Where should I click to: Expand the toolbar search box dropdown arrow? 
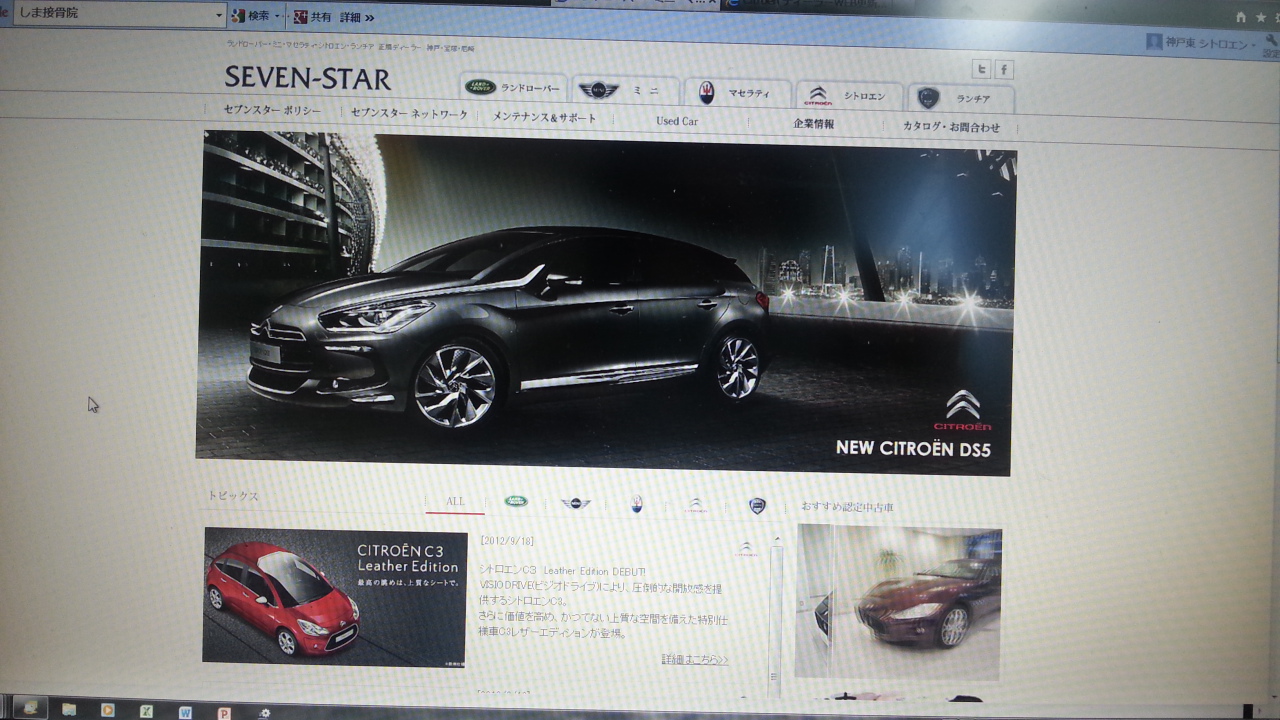click(x=219, y=15)
